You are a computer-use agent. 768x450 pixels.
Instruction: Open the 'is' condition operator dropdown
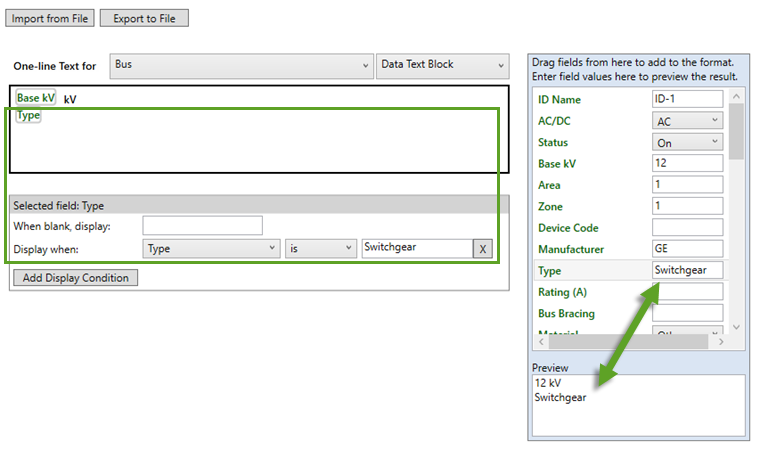pyautogui.click(x=321, y=248)
